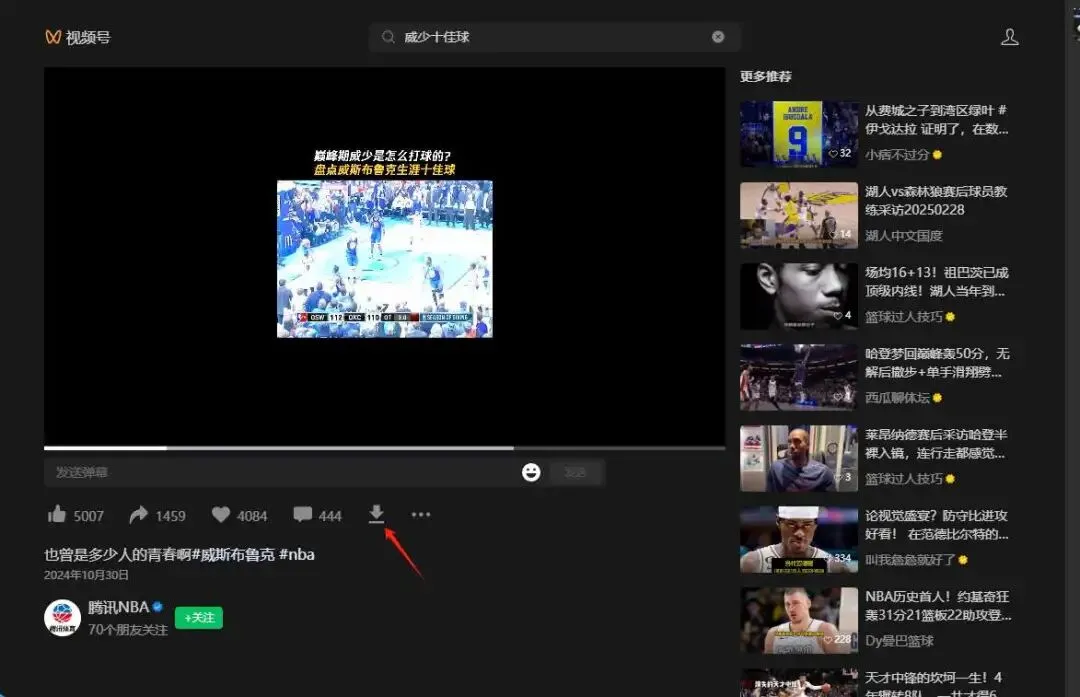Favorite the video with heart icon
The width and height of the screenshot is (1080, 697).
tap(220, 514)
